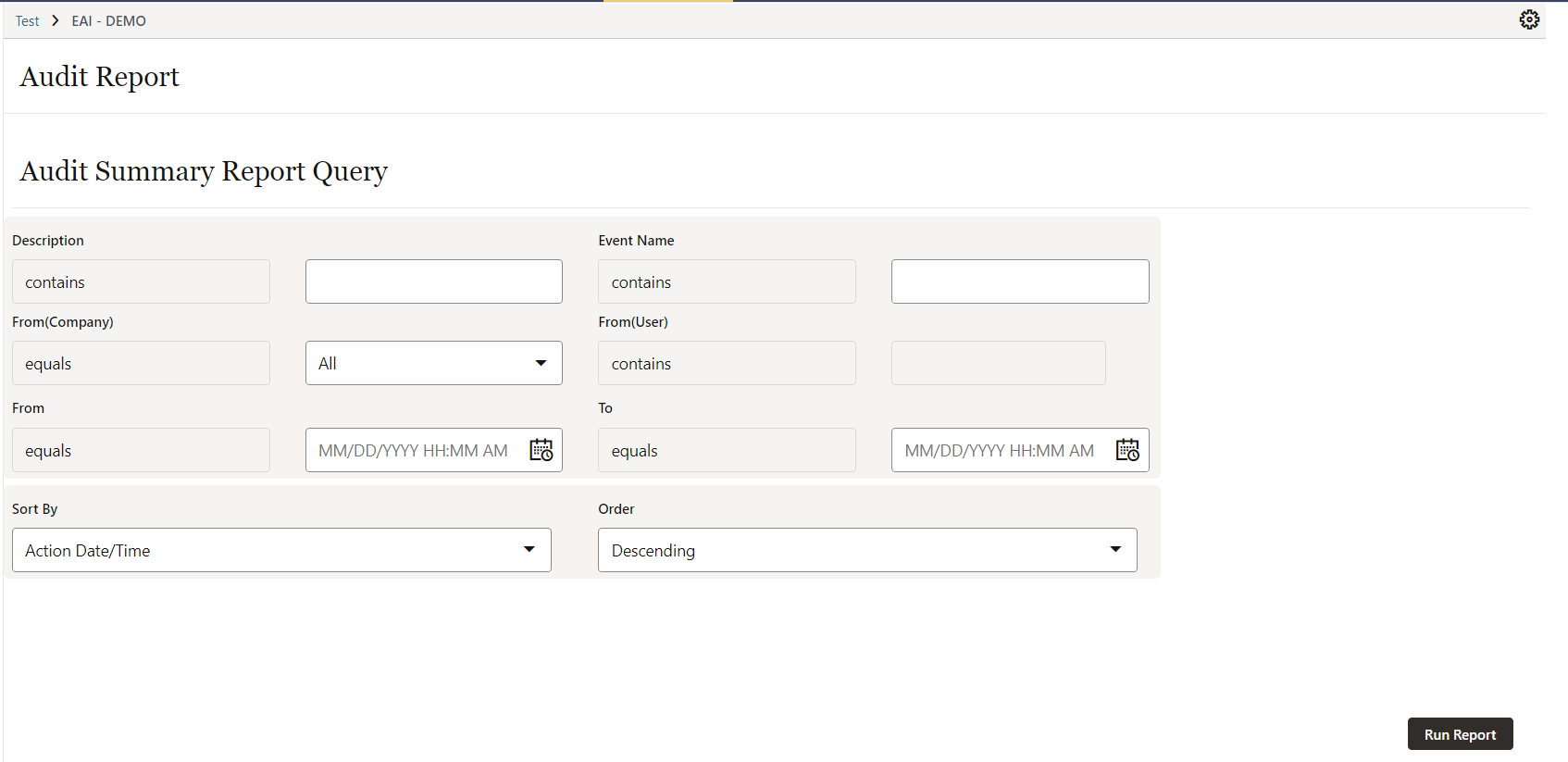
Task: Go to the Test breadcrumb link
Action: pos(27,20)
